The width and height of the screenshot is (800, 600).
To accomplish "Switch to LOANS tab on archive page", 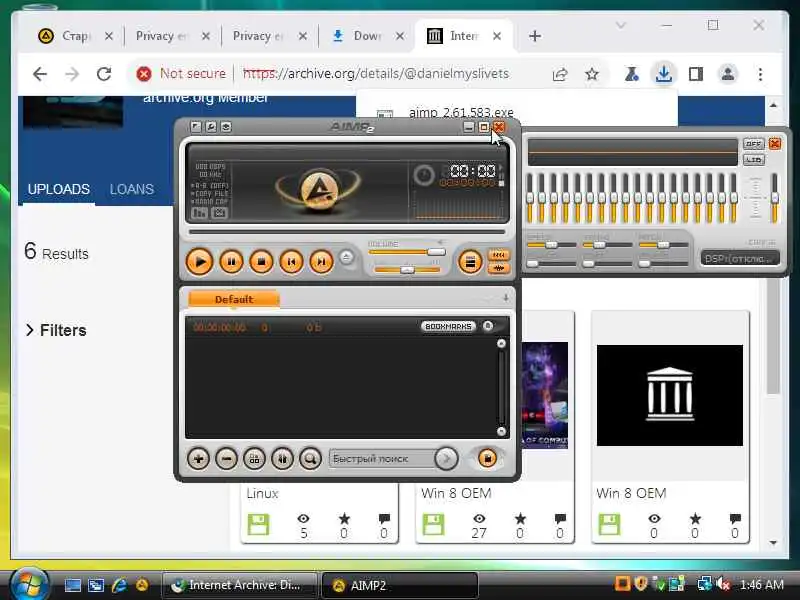I will 132,189.
